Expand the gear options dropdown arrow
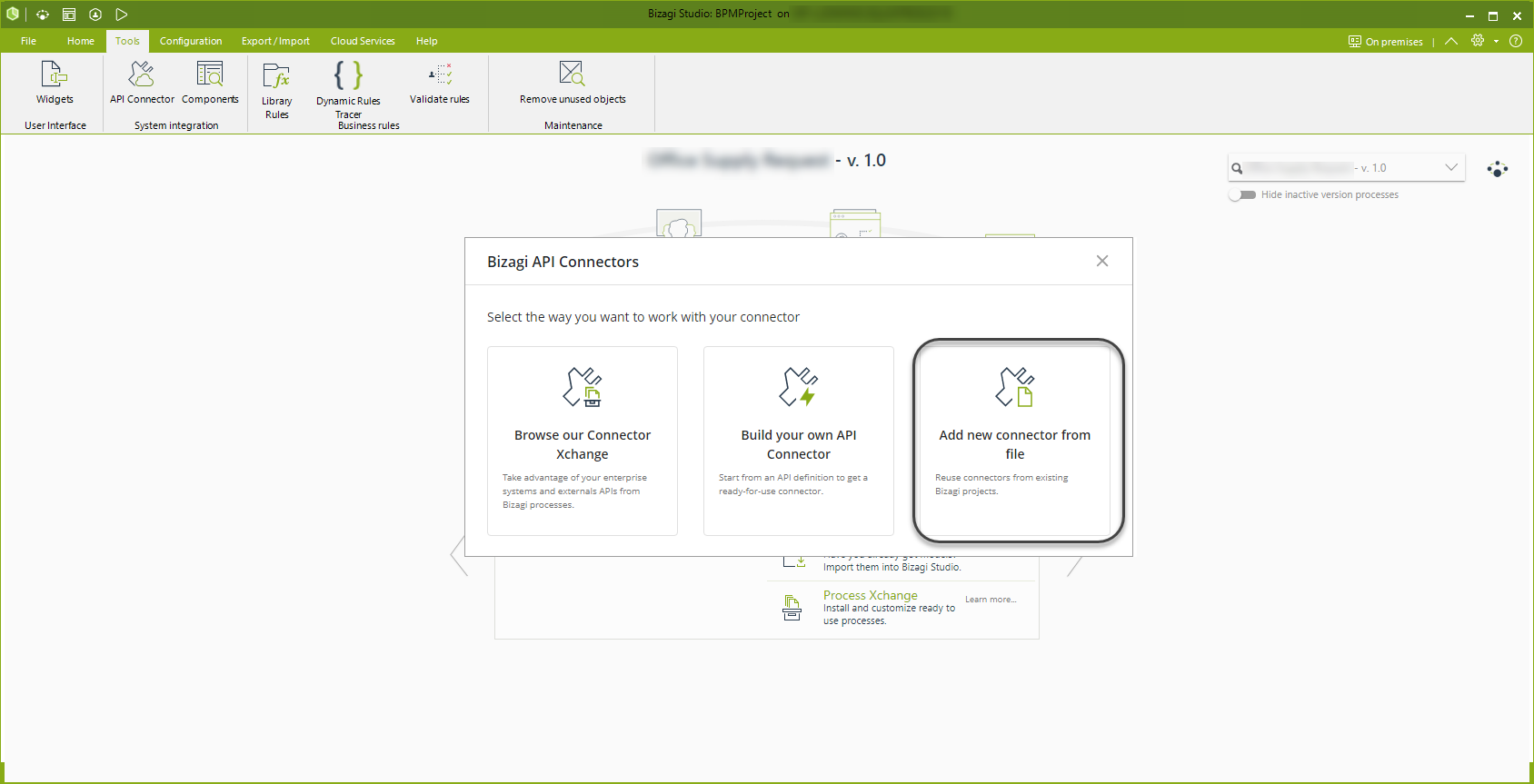The image size is (1534, 784). pyautogui.click(x=1496, y=41)
